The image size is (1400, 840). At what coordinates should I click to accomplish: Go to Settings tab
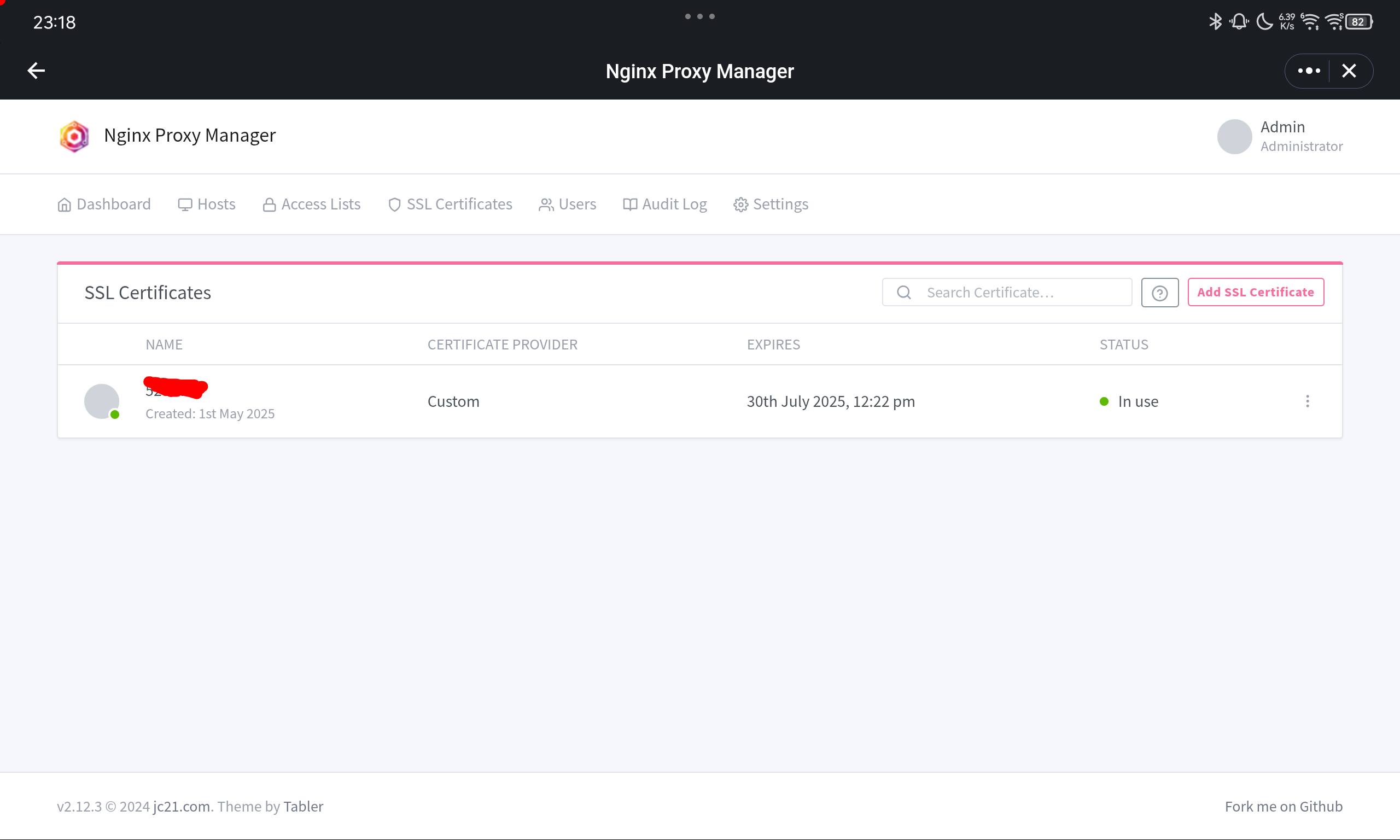[x=771, y=205]
